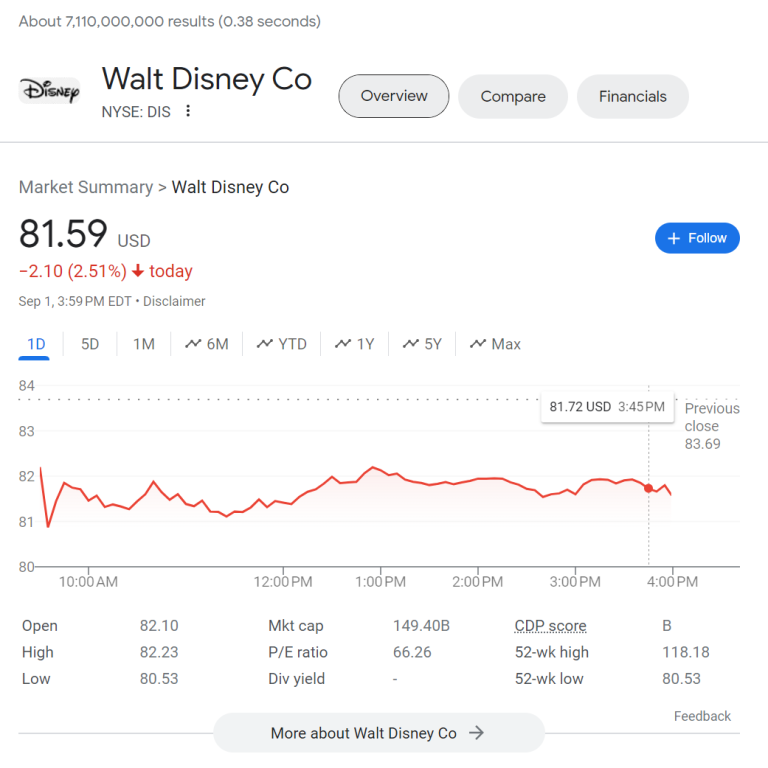Open the Disclaimer link
The height and width of the screenshot is (768, 768).
point(174,301)
